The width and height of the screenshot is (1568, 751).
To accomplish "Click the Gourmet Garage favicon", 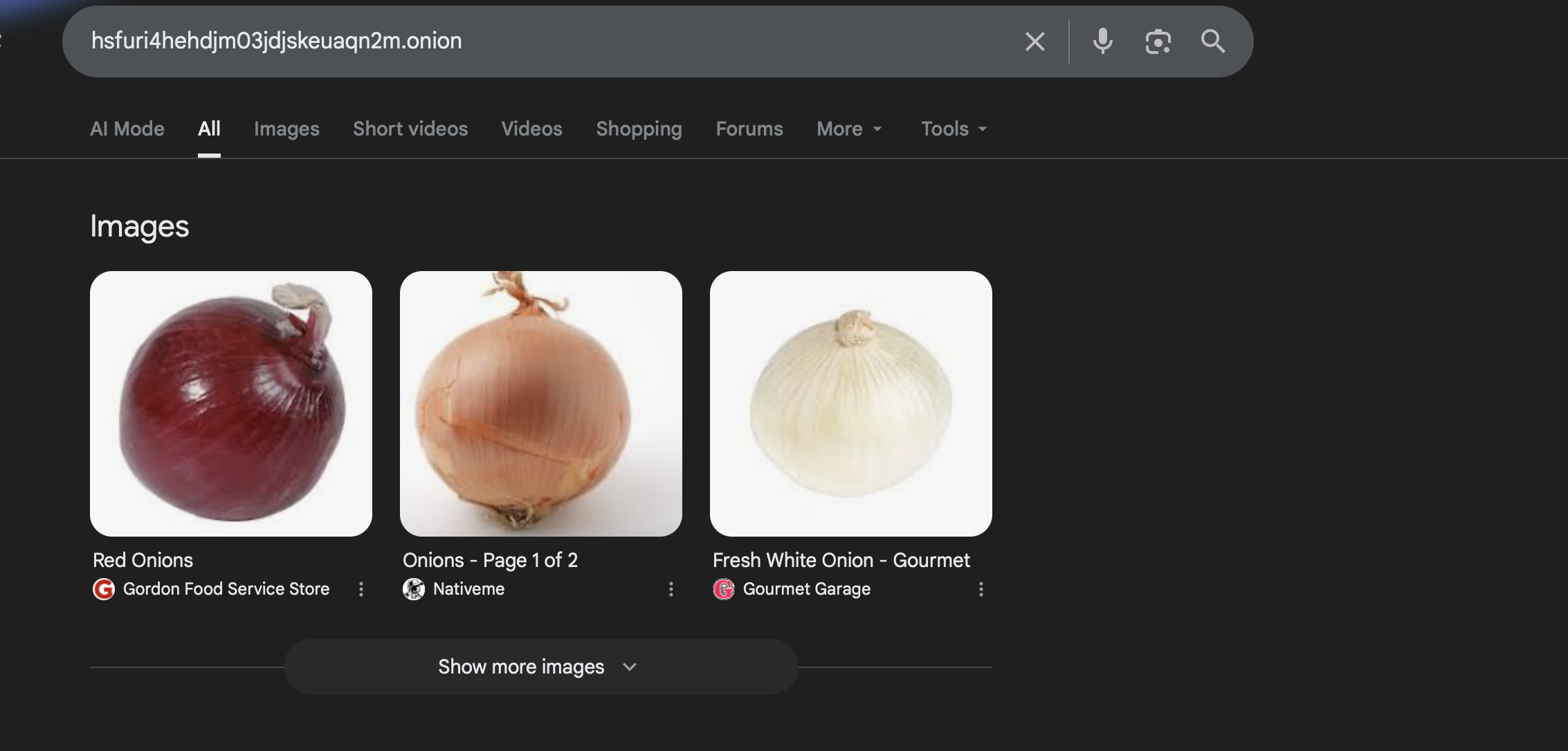I will tap(724, 589).
